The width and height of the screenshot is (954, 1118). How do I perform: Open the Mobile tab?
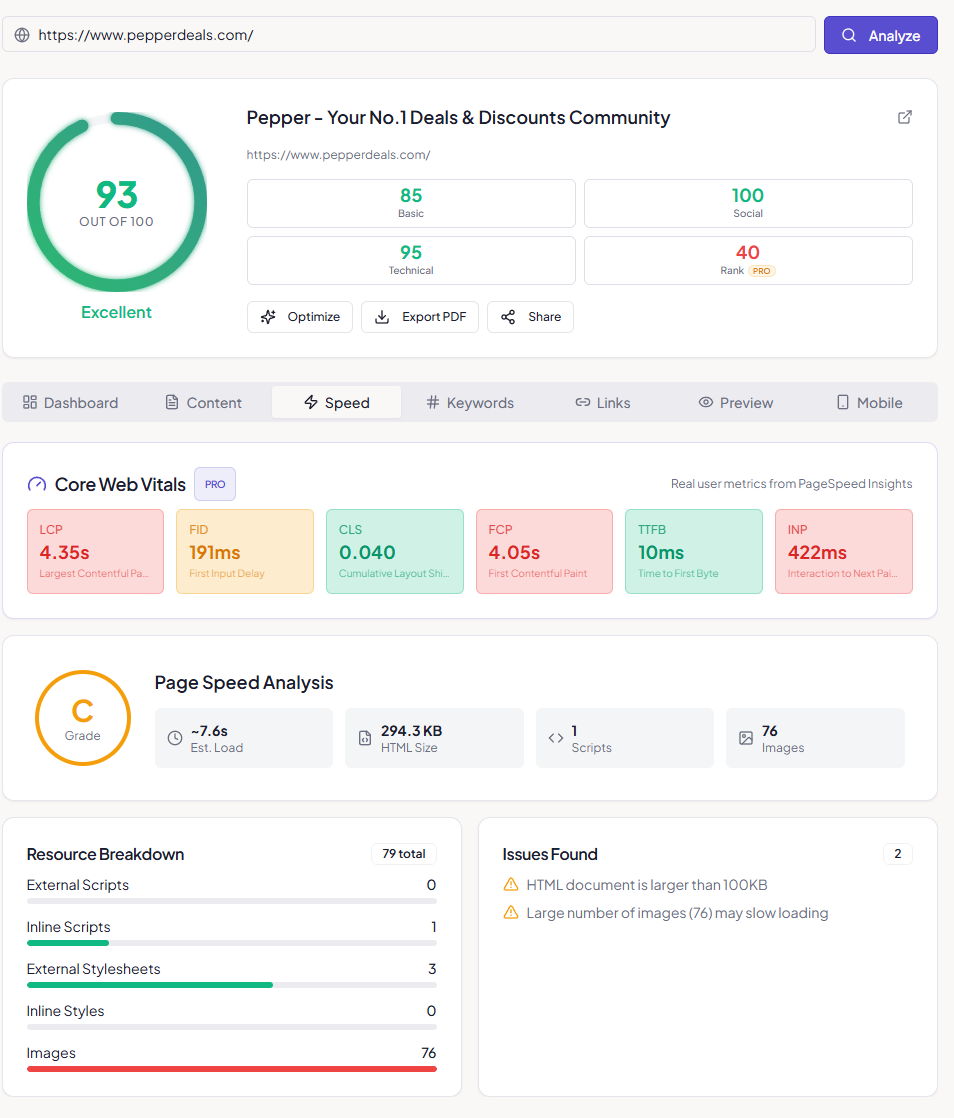[x=869, y=402]
